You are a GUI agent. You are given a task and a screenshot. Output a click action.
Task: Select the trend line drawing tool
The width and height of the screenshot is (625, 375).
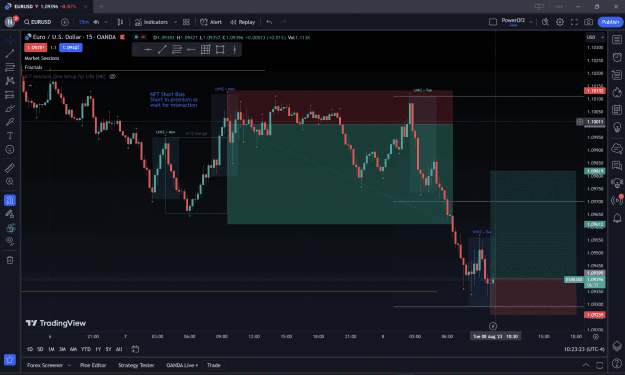click(10, 53)
